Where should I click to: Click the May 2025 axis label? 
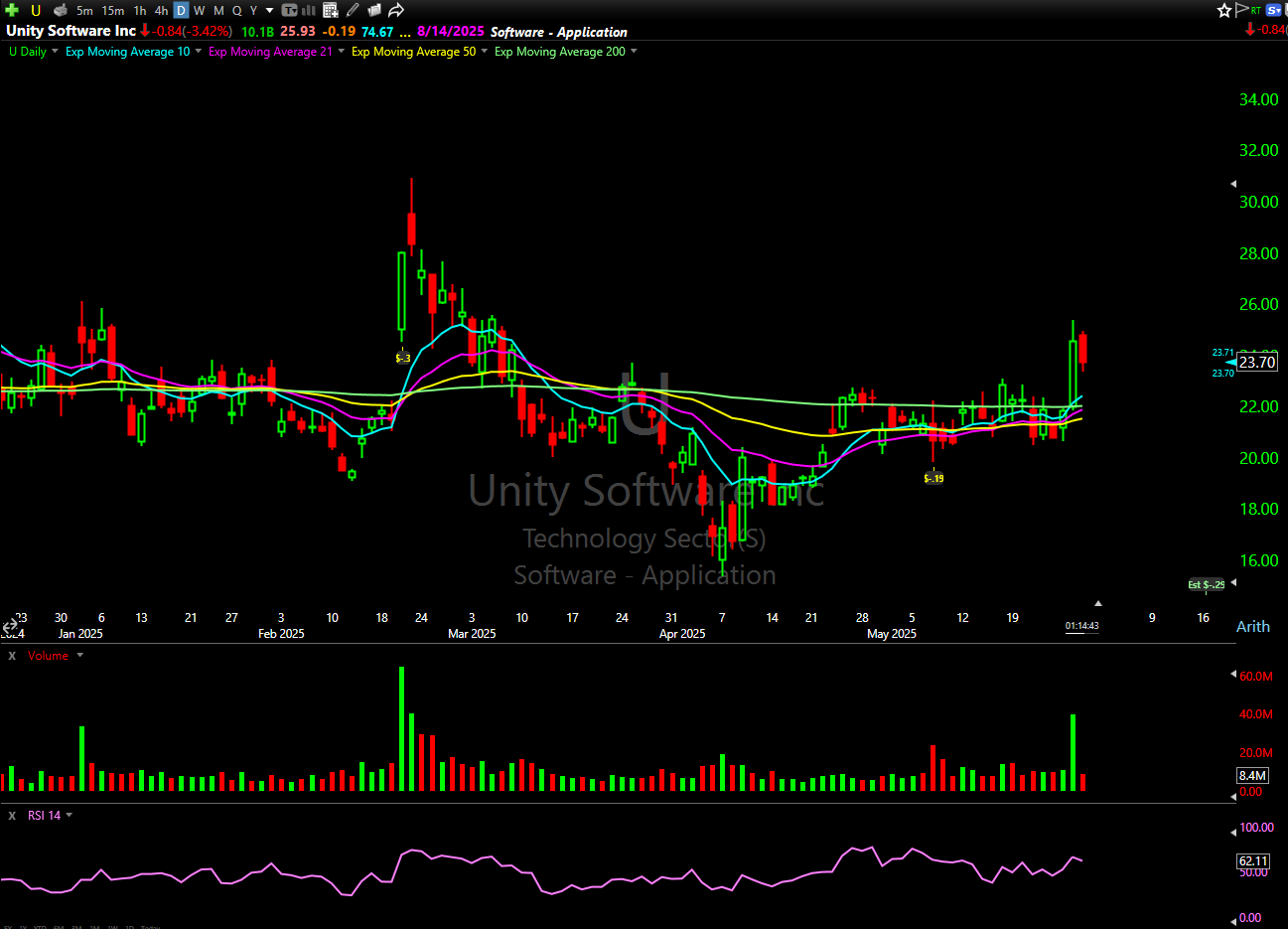click(x=892, y=634)
